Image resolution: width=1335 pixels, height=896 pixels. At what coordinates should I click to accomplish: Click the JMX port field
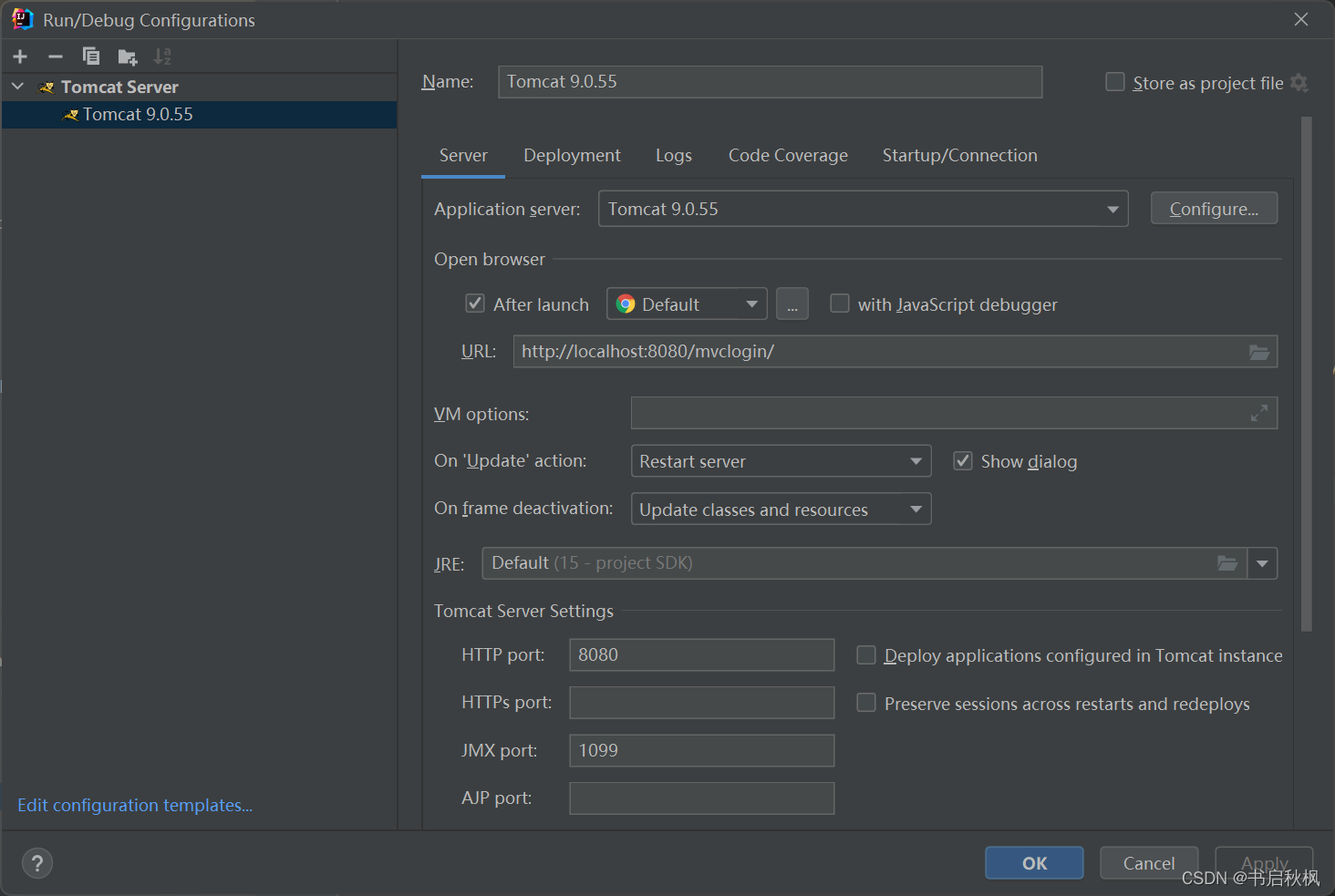coord(702,750)
